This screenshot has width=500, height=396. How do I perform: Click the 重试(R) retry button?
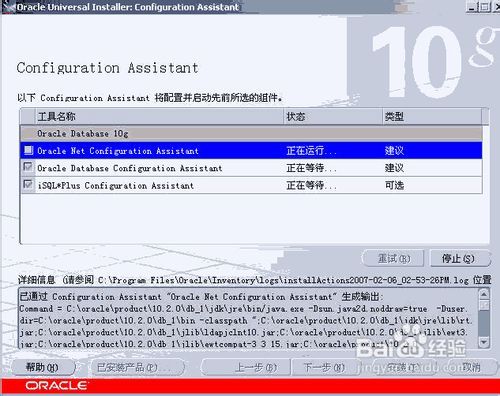pyautogui.click(x=393, y=258)
